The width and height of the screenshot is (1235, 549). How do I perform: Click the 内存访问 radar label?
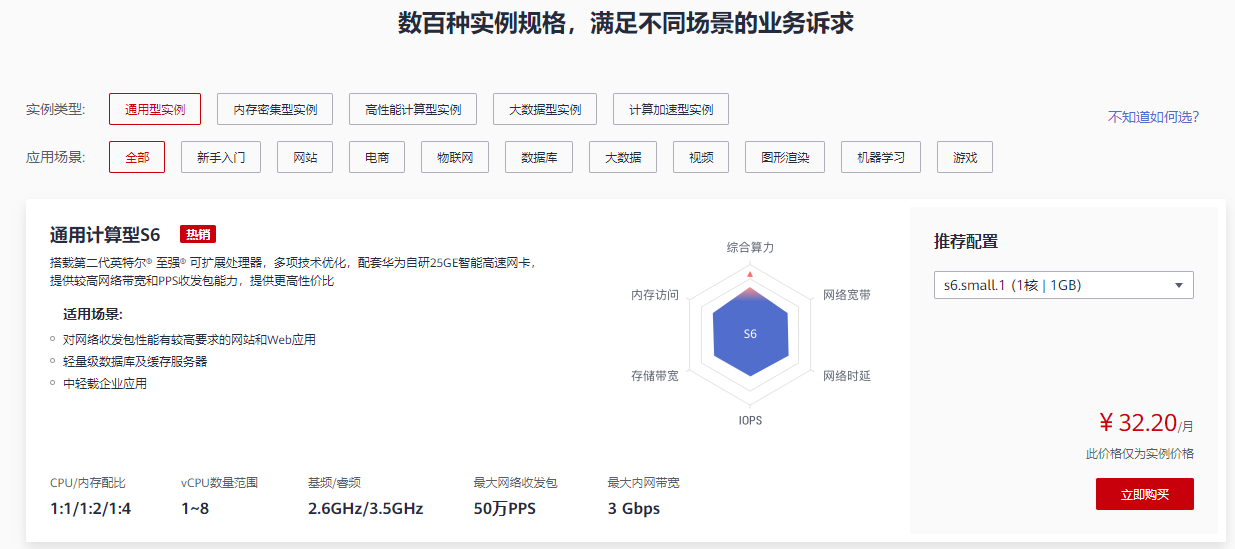click(655, 295)
